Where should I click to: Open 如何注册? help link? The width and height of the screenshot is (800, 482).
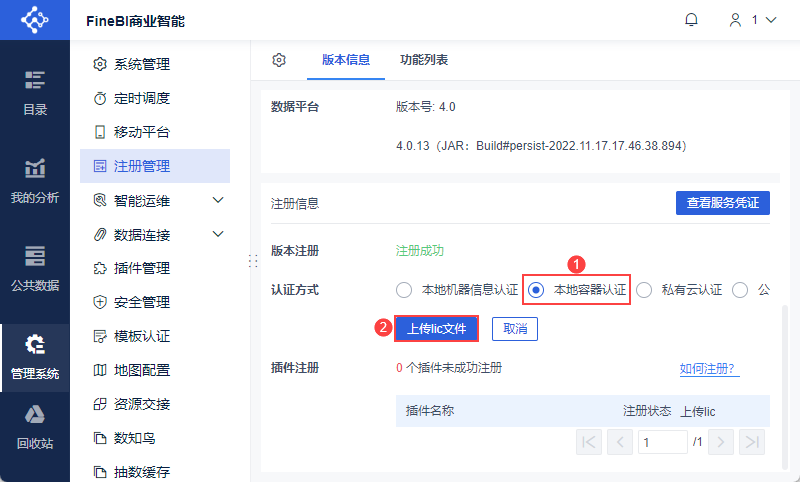[x=709, y=368]
